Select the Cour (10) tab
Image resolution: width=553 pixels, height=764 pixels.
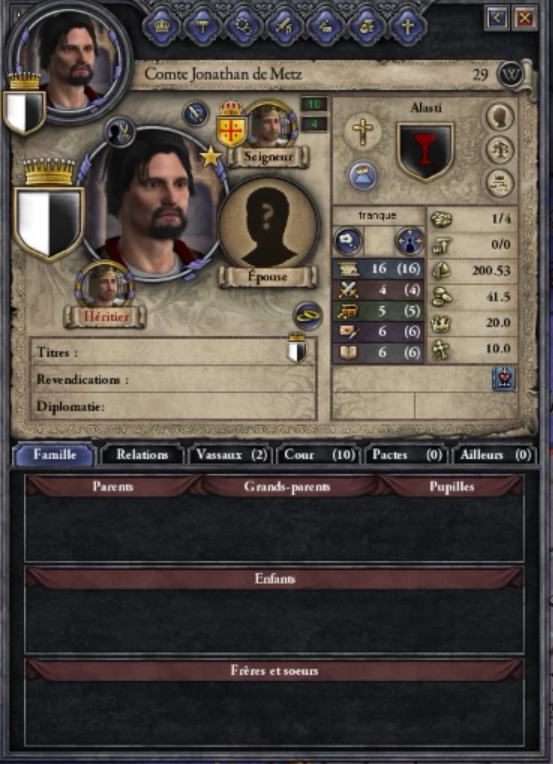pyautogui.click(x=319, y=455)
